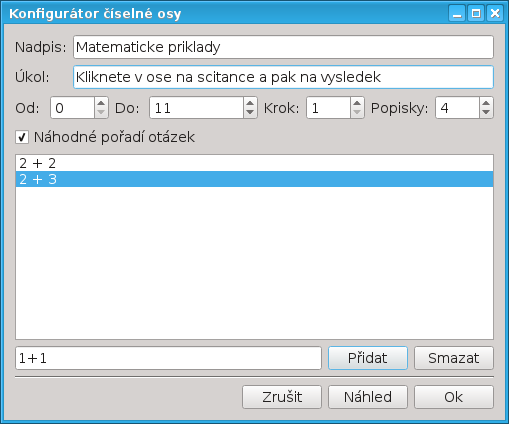Toggle the Náhodné pořadí otázek checkbox
The height and width of the screenshot is (424, 509).
tap(22, 137)
